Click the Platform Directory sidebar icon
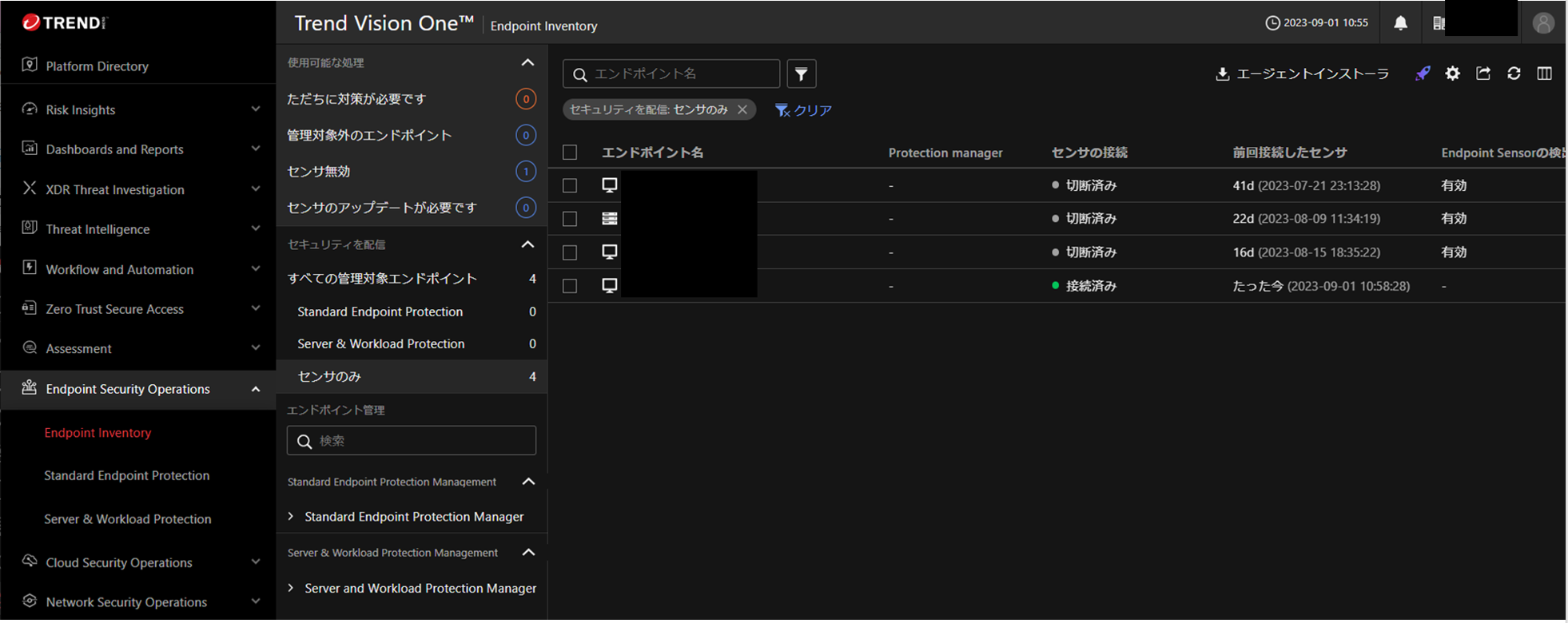 30,65
